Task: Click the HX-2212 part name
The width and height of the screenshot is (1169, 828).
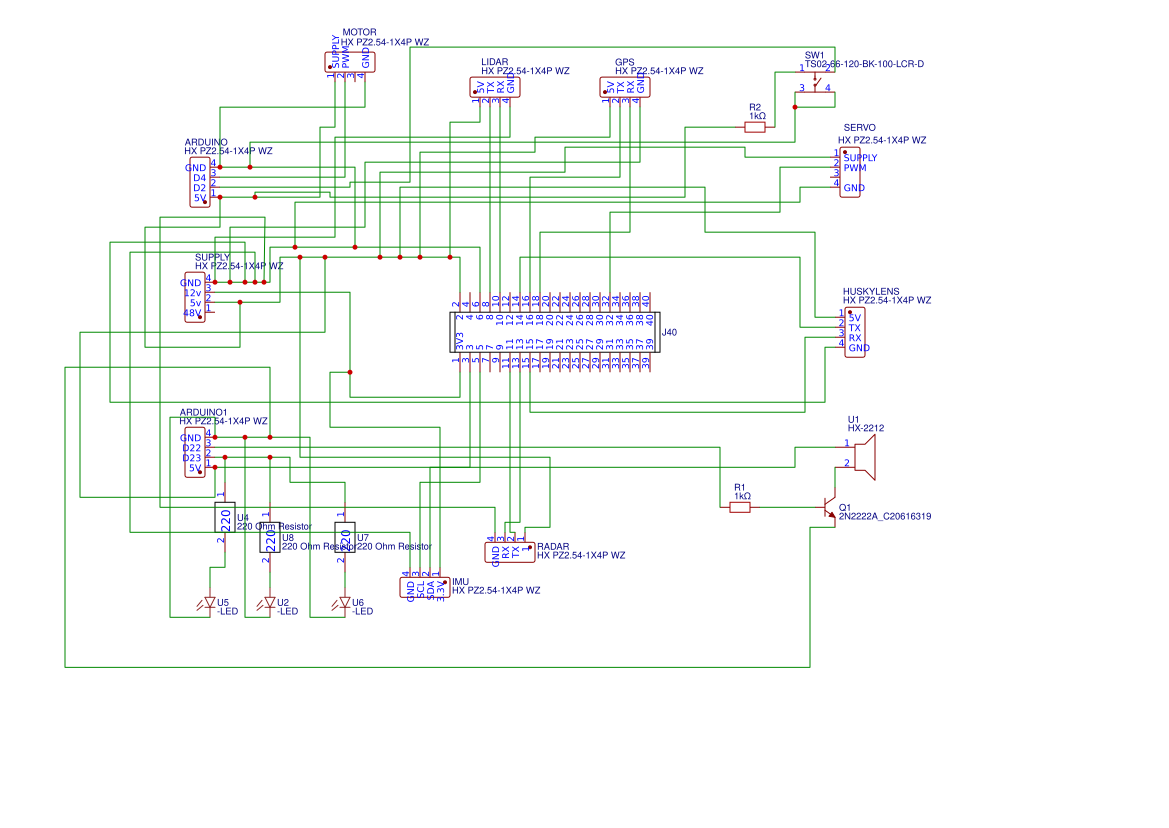Action: click(x=866, y=428)
